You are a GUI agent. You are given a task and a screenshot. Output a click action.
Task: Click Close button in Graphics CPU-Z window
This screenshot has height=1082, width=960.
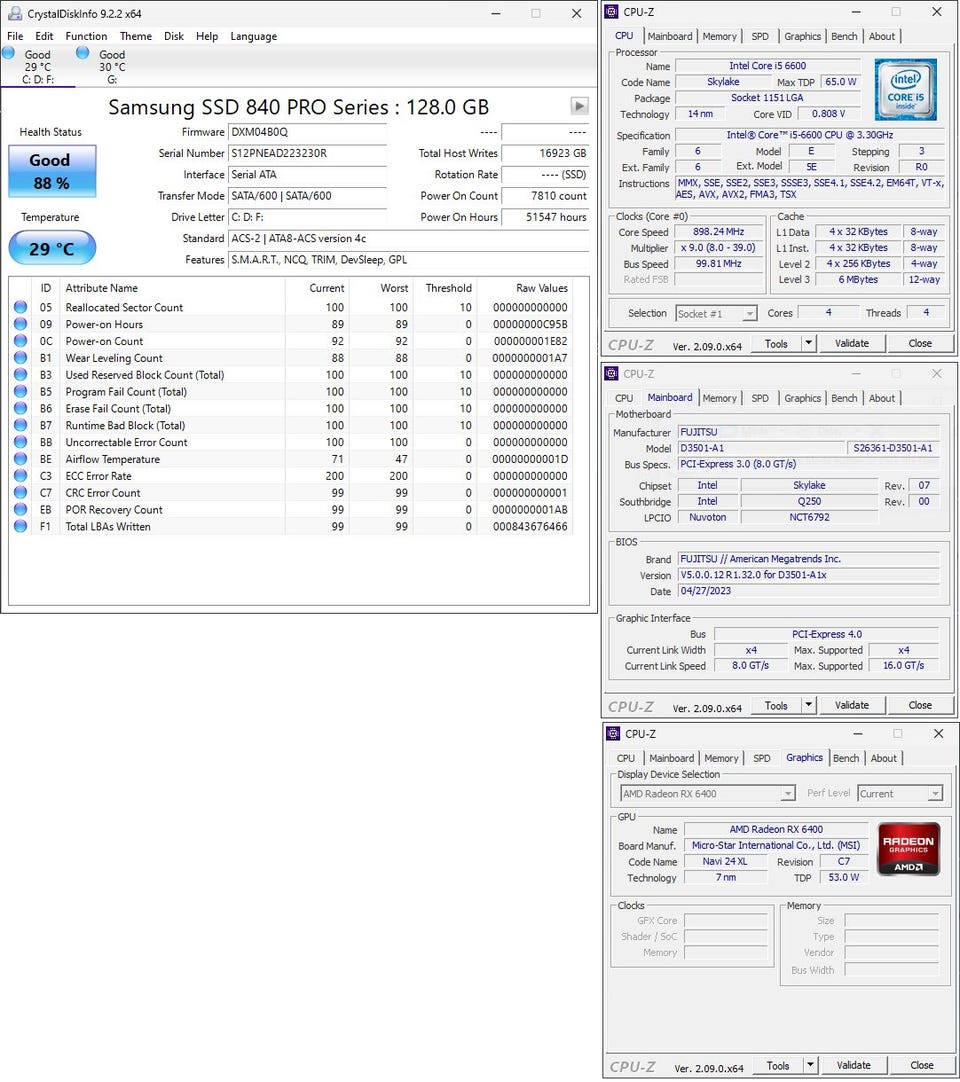(x=922, y=1065)
